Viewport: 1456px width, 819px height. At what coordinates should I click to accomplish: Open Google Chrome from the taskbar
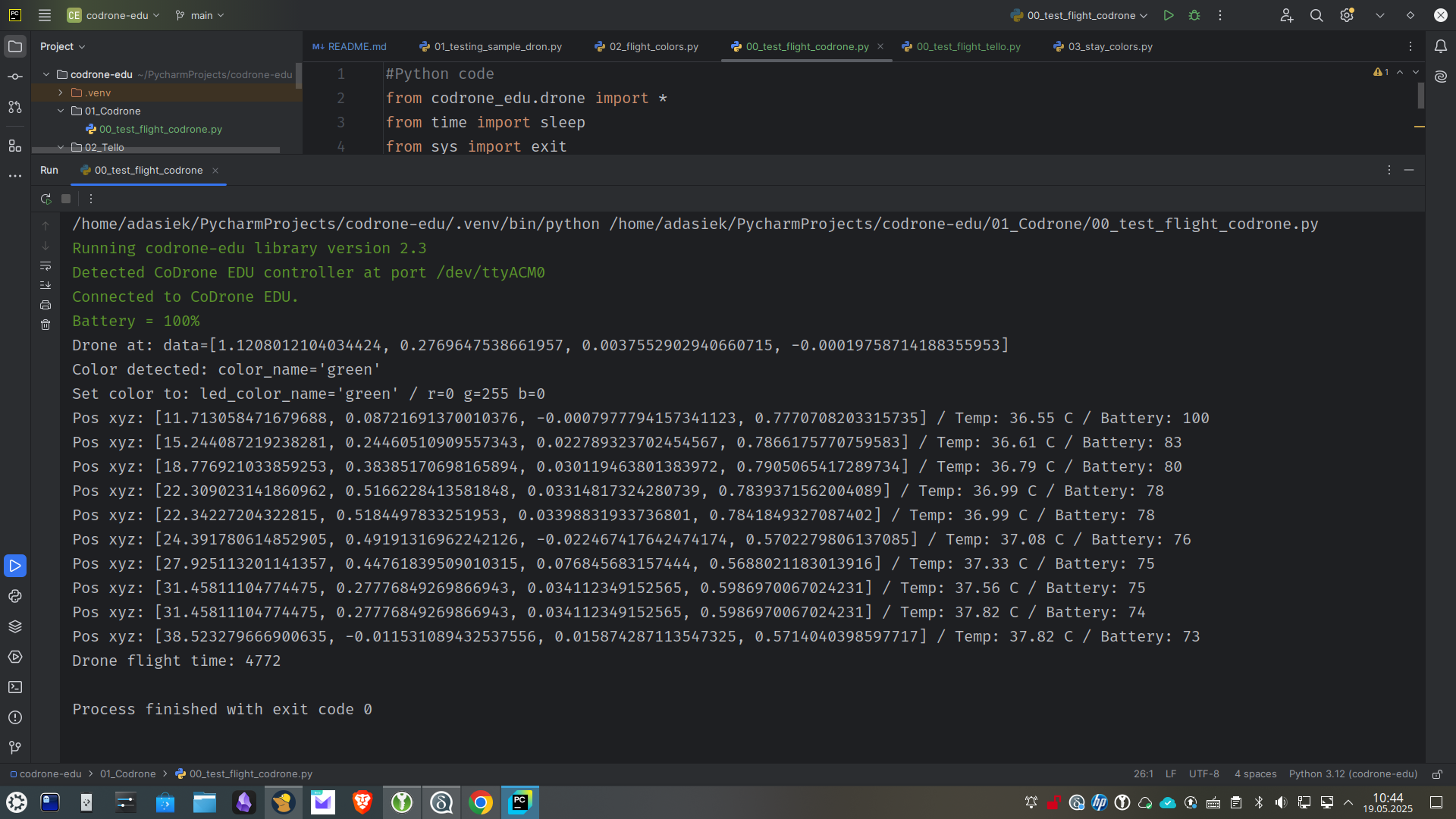tap(480, 802)
